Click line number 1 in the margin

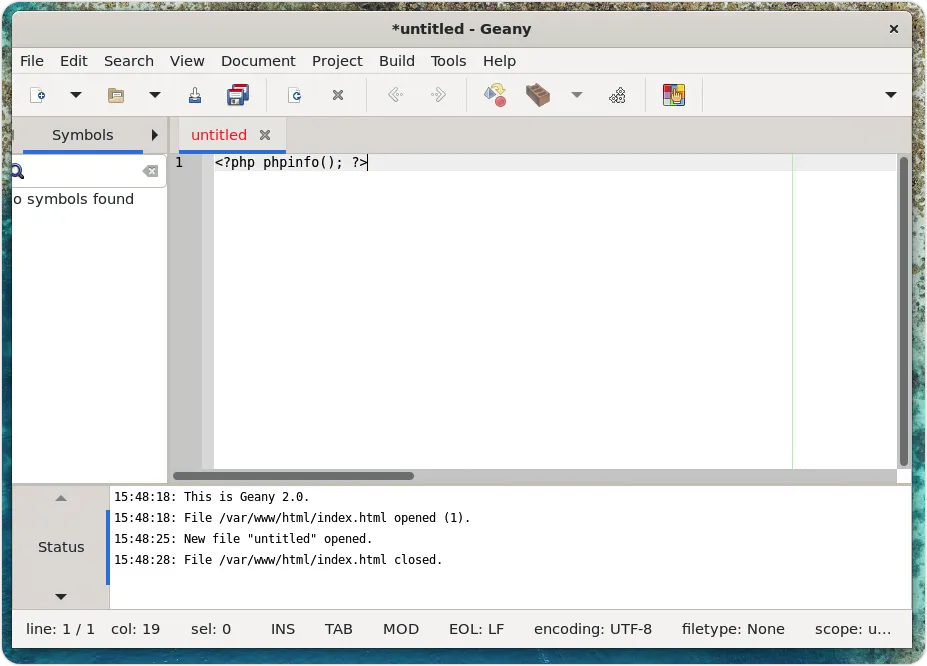tap(179, 163)
